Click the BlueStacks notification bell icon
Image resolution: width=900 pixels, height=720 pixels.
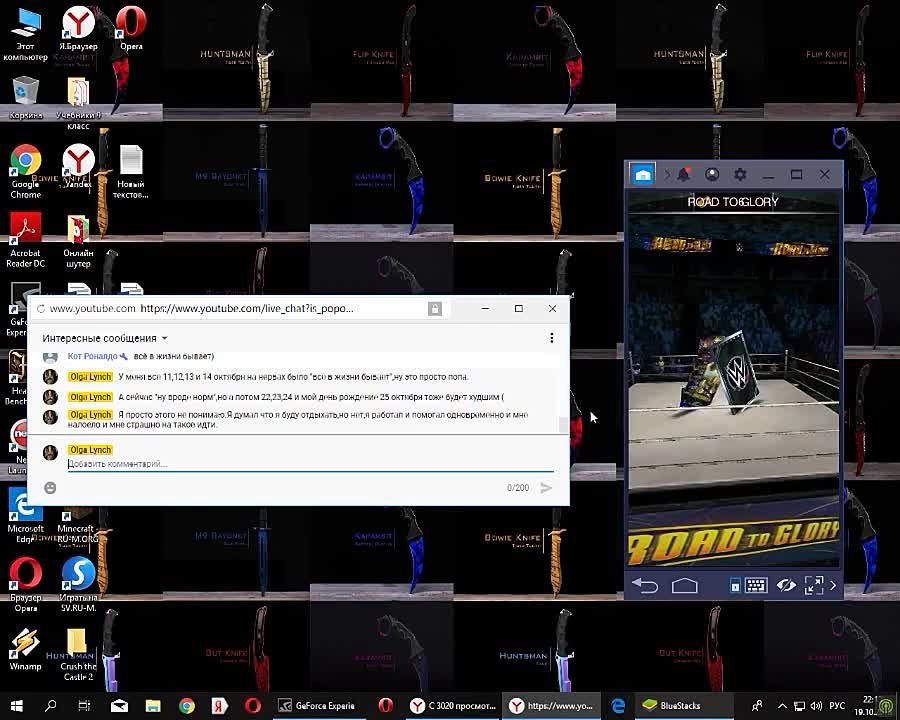684,174
